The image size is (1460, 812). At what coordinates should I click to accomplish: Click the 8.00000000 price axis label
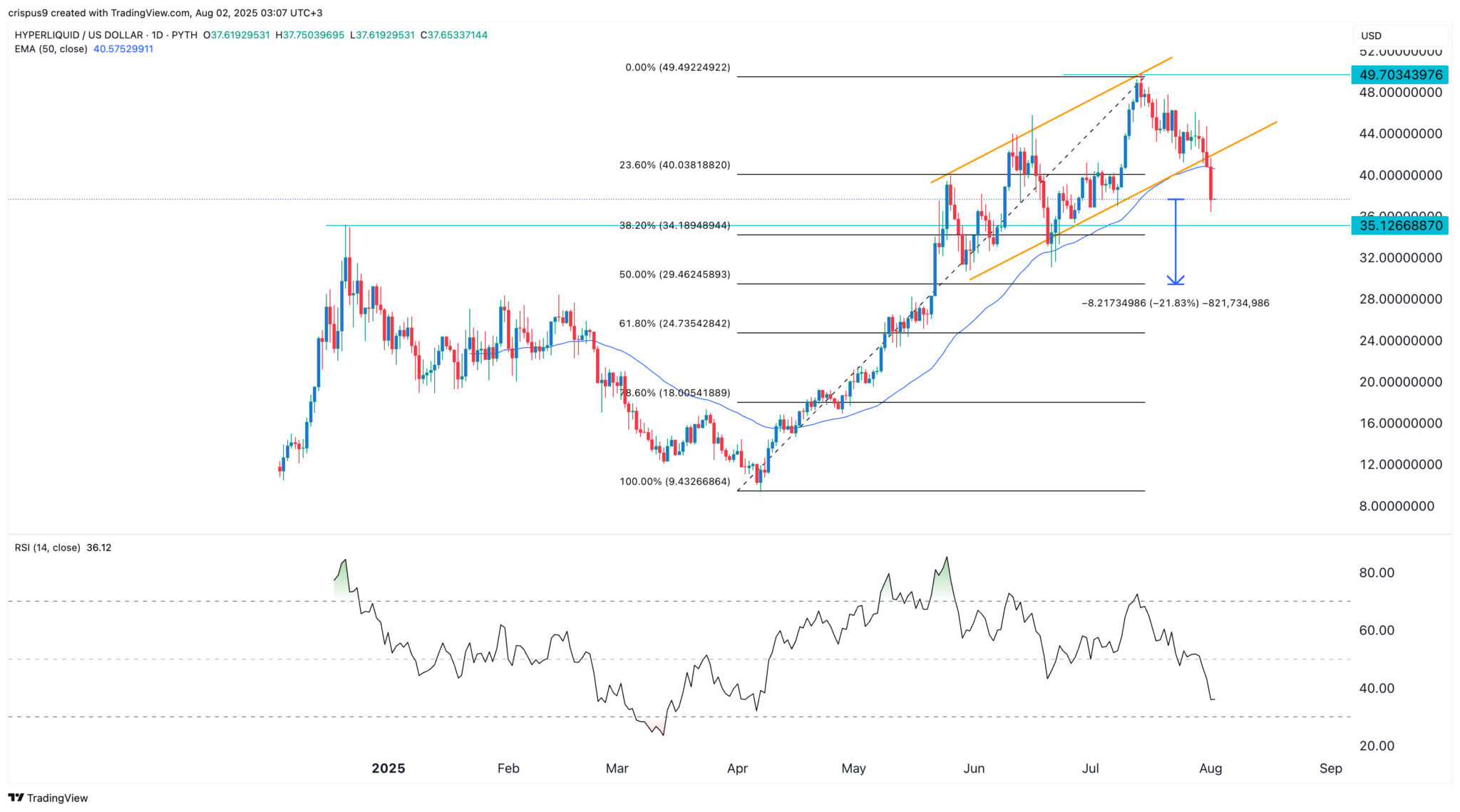tap(1397, 506)
